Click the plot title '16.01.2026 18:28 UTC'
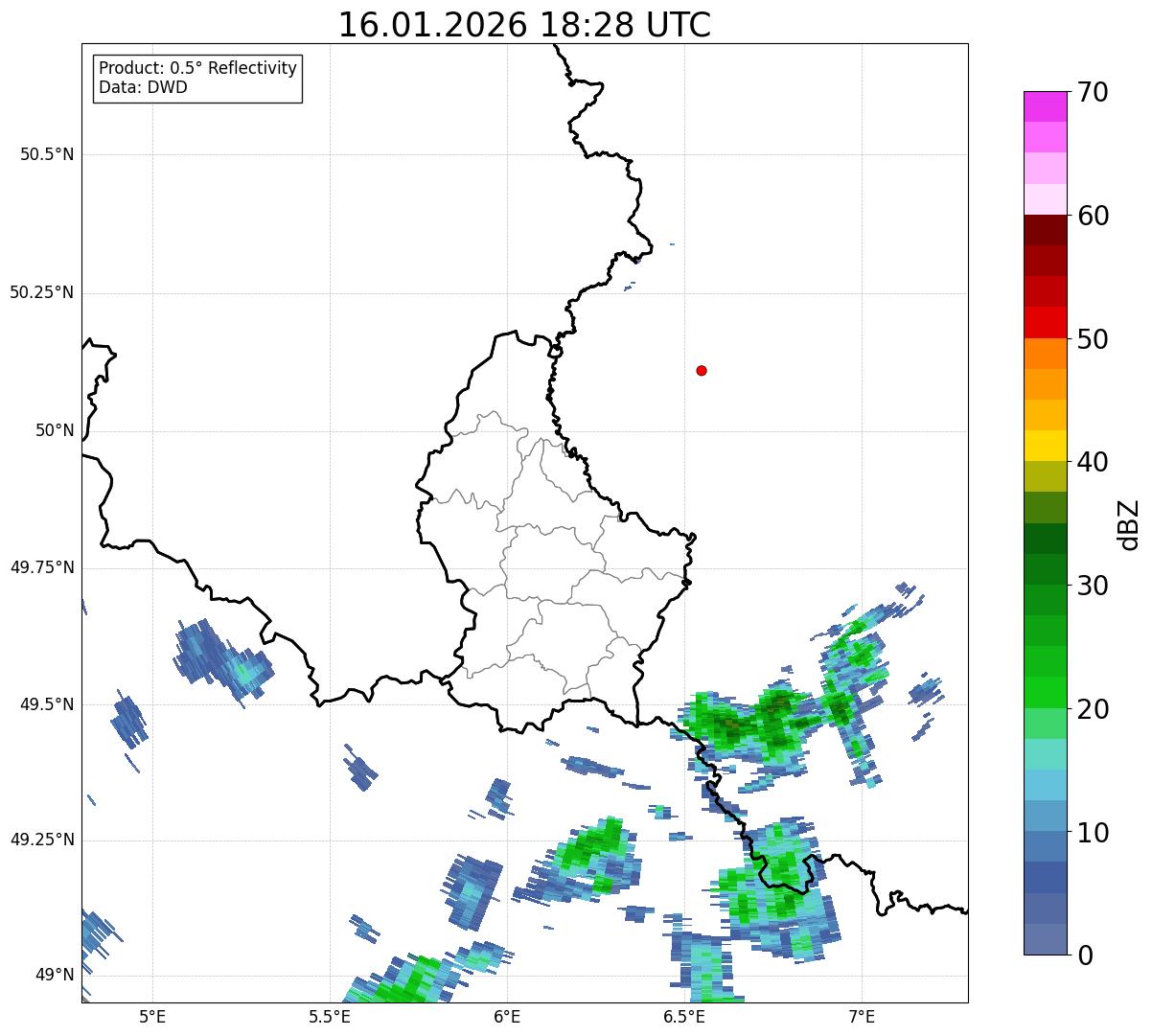The height and width of the screenshot is (1036, 1152). tap(524, 25)
